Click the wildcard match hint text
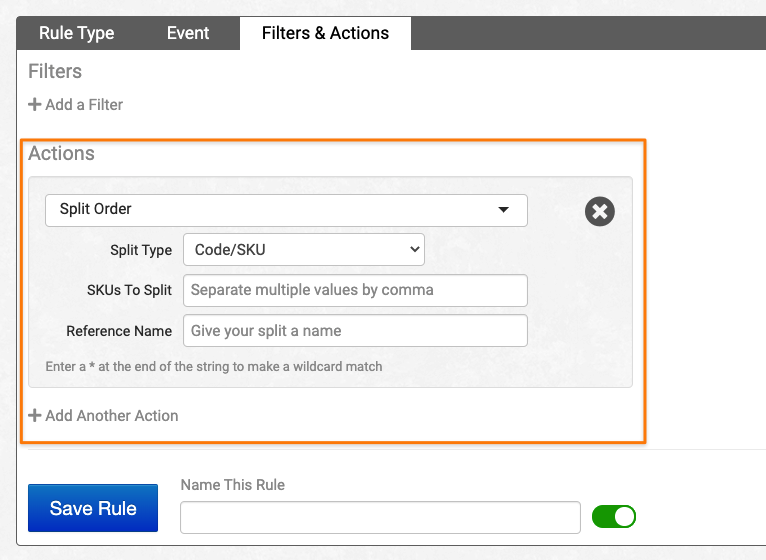The height and width of the screenshot is (560, 766). (x=214, y=367)
